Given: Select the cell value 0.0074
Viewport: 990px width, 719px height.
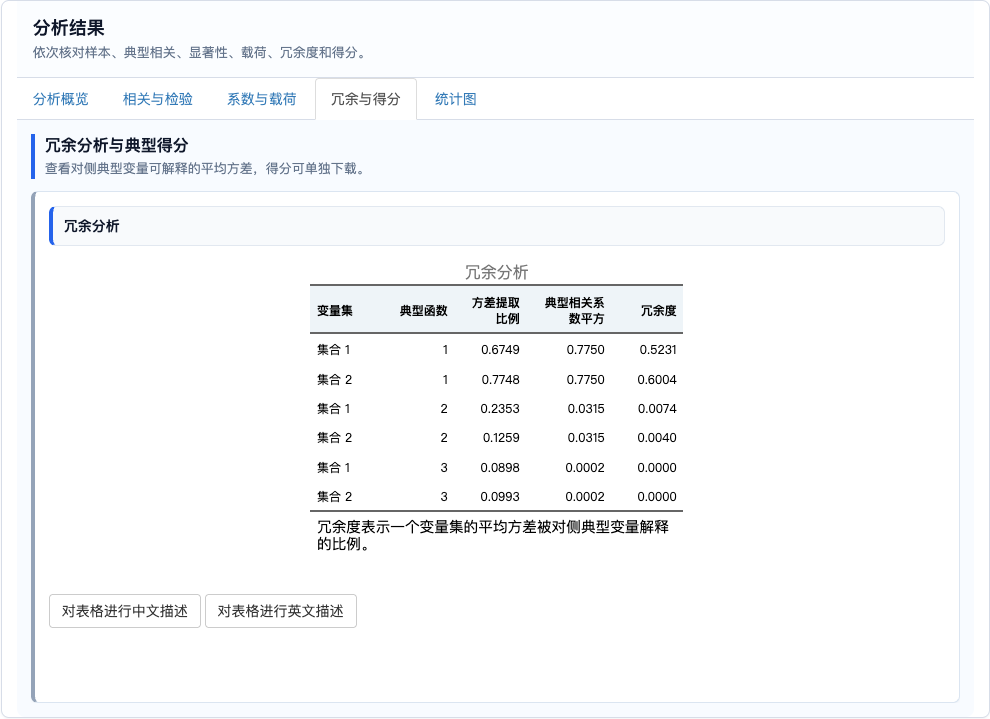Looking at the screenshot, I should point(657,408).
